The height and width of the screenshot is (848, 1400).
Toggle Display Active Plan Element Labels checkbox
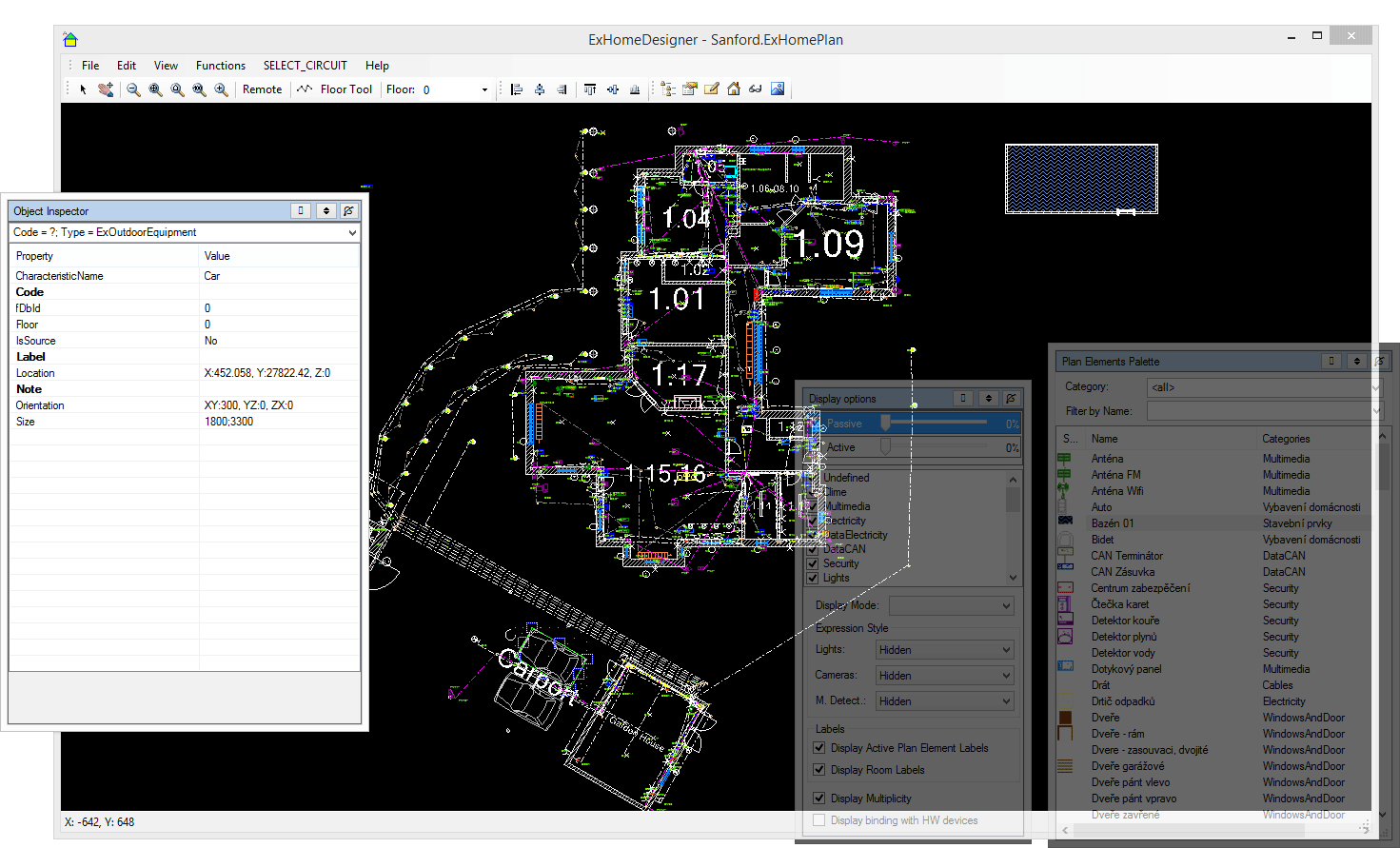(x=819, y=748)
